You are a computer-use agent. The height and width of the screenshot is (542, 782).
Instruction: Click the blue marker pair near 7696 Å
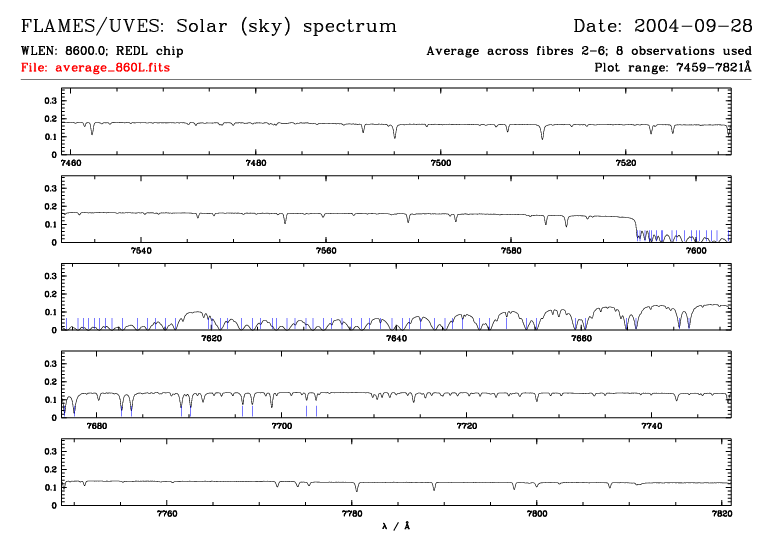(x=247, y=411)
